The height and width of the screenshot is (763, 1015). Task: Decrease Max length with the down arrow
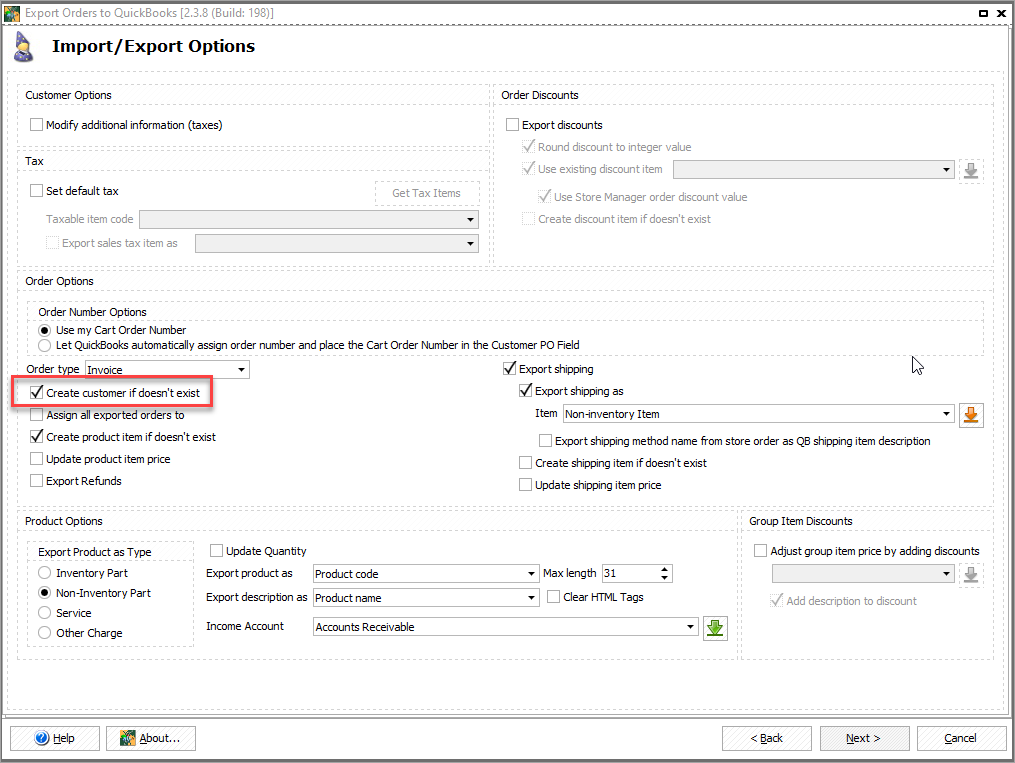[x=665, y=577]
